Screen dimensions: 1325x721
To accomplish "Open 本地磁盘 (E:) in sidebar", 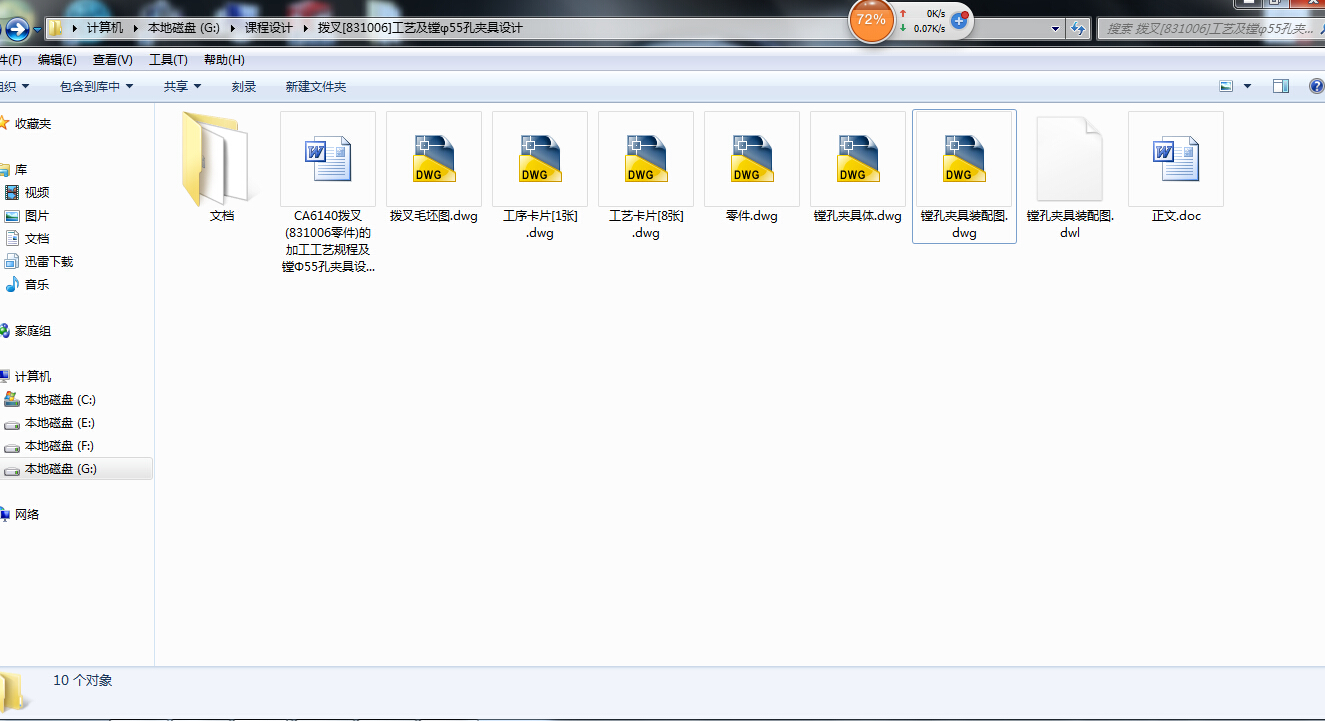I will [x=60, y=423].
